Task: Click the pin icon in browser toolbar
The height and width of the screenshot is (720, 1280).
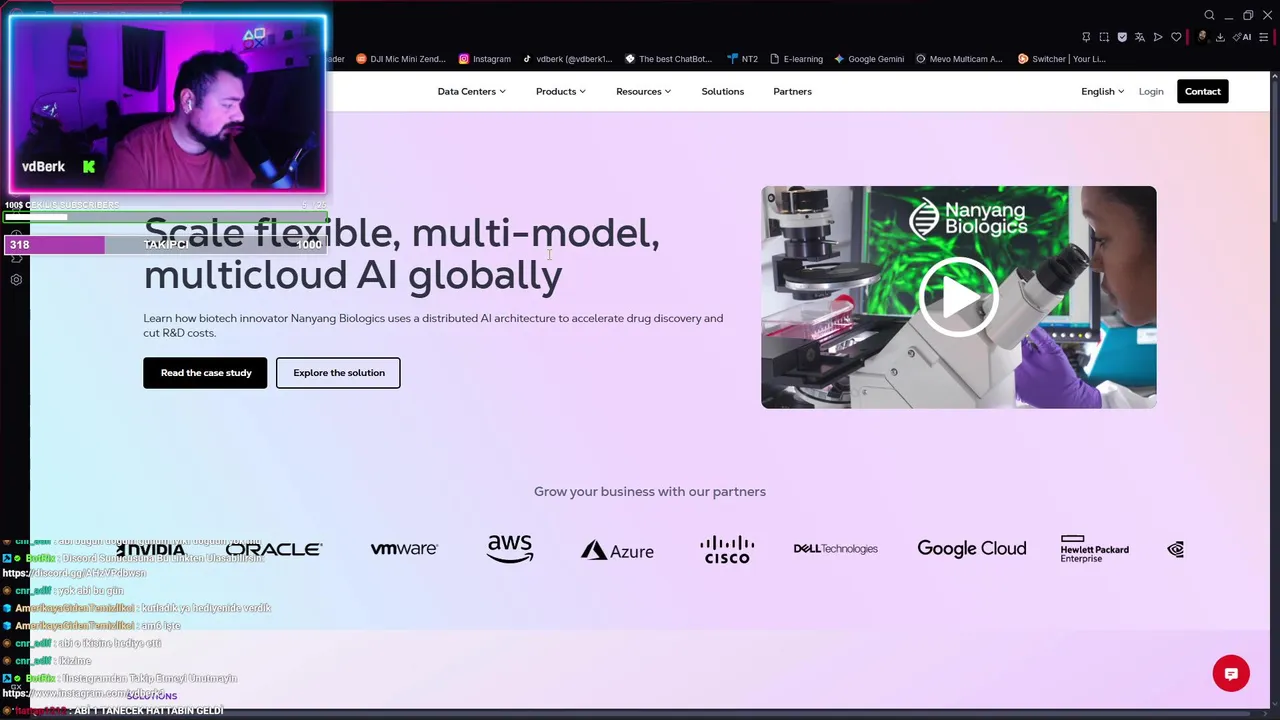Action: [1086, 37]
